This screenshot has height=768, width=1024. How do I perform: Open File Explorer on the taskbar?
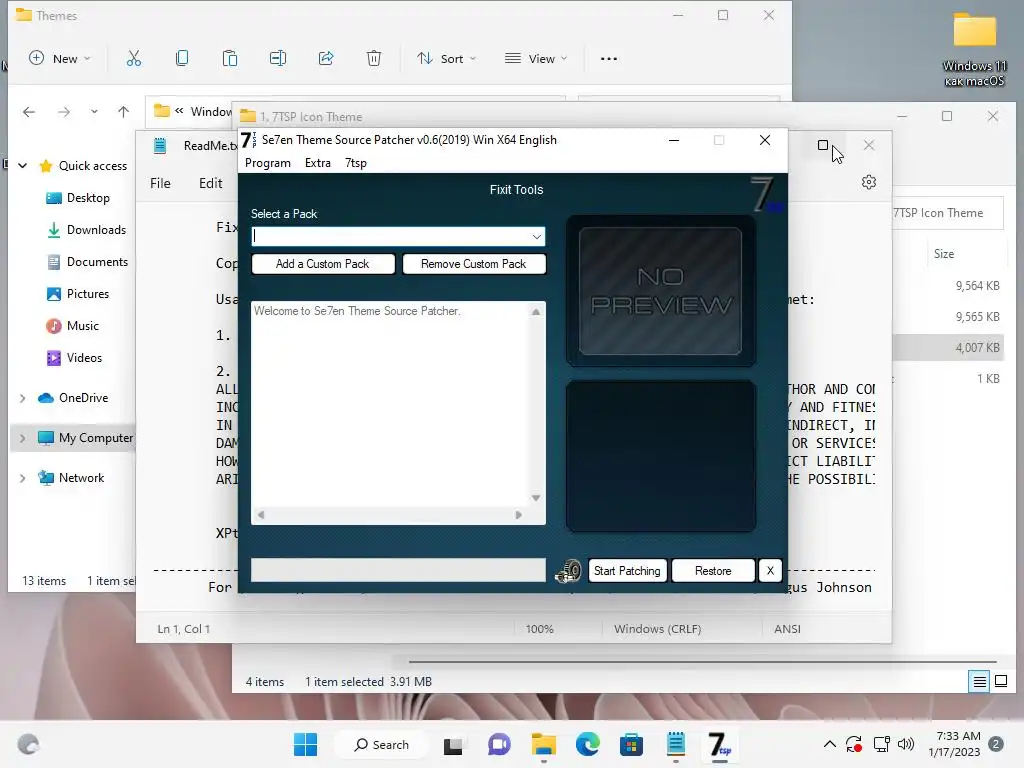(543, 744)
